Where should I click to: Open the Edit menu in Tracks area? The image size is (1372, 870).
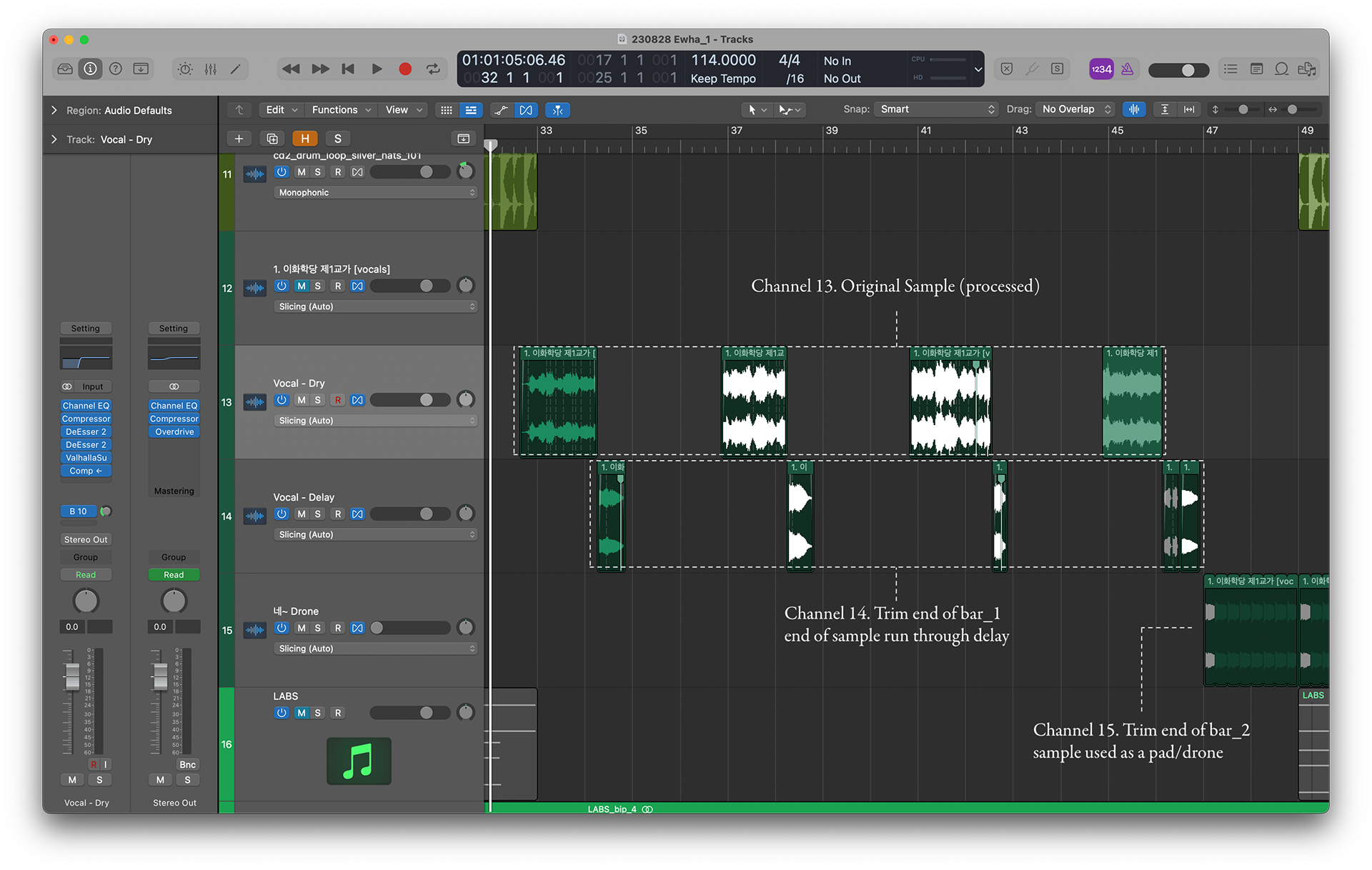[x=281, y=110]
